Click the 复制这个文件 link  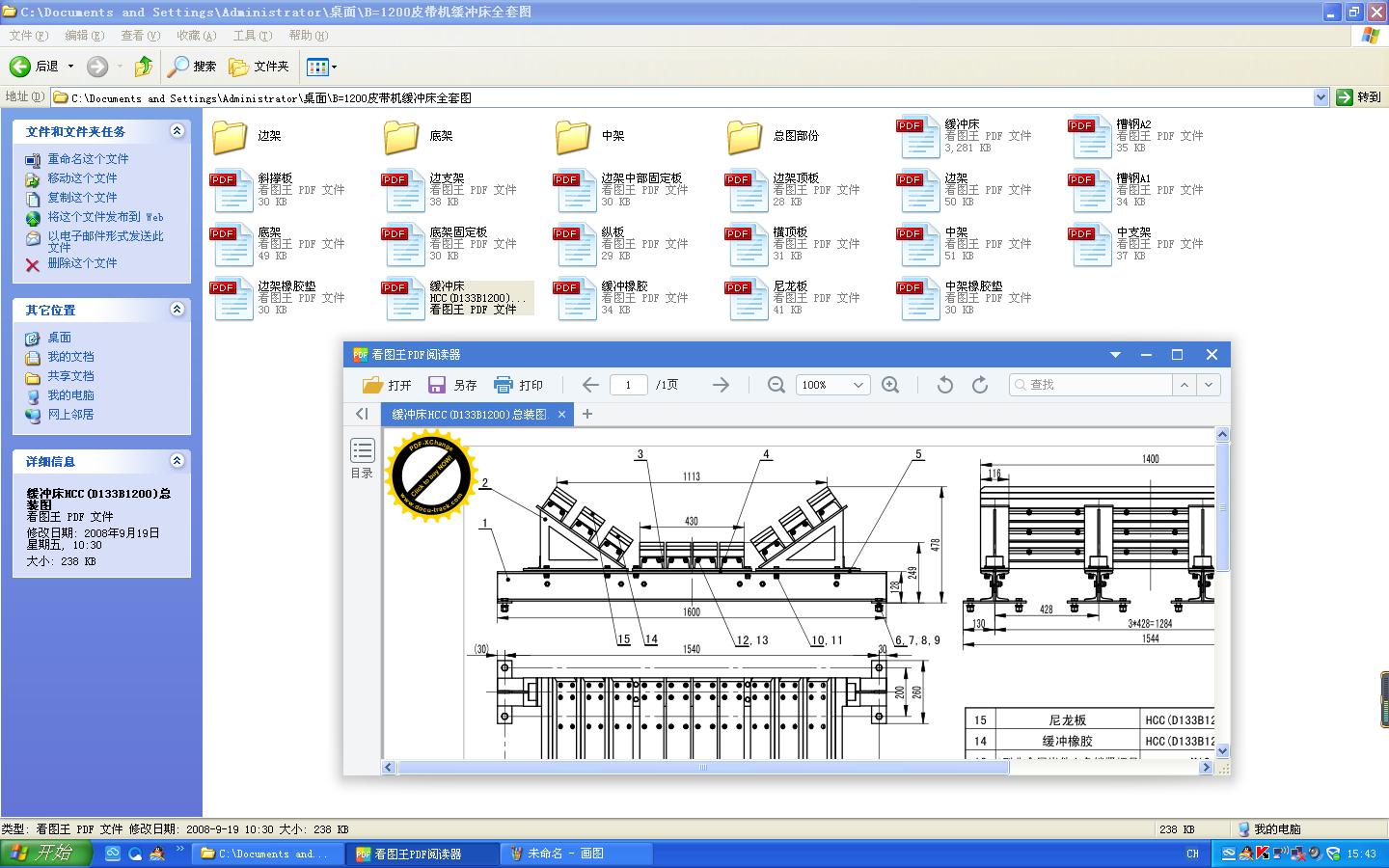tap(82, 198)
